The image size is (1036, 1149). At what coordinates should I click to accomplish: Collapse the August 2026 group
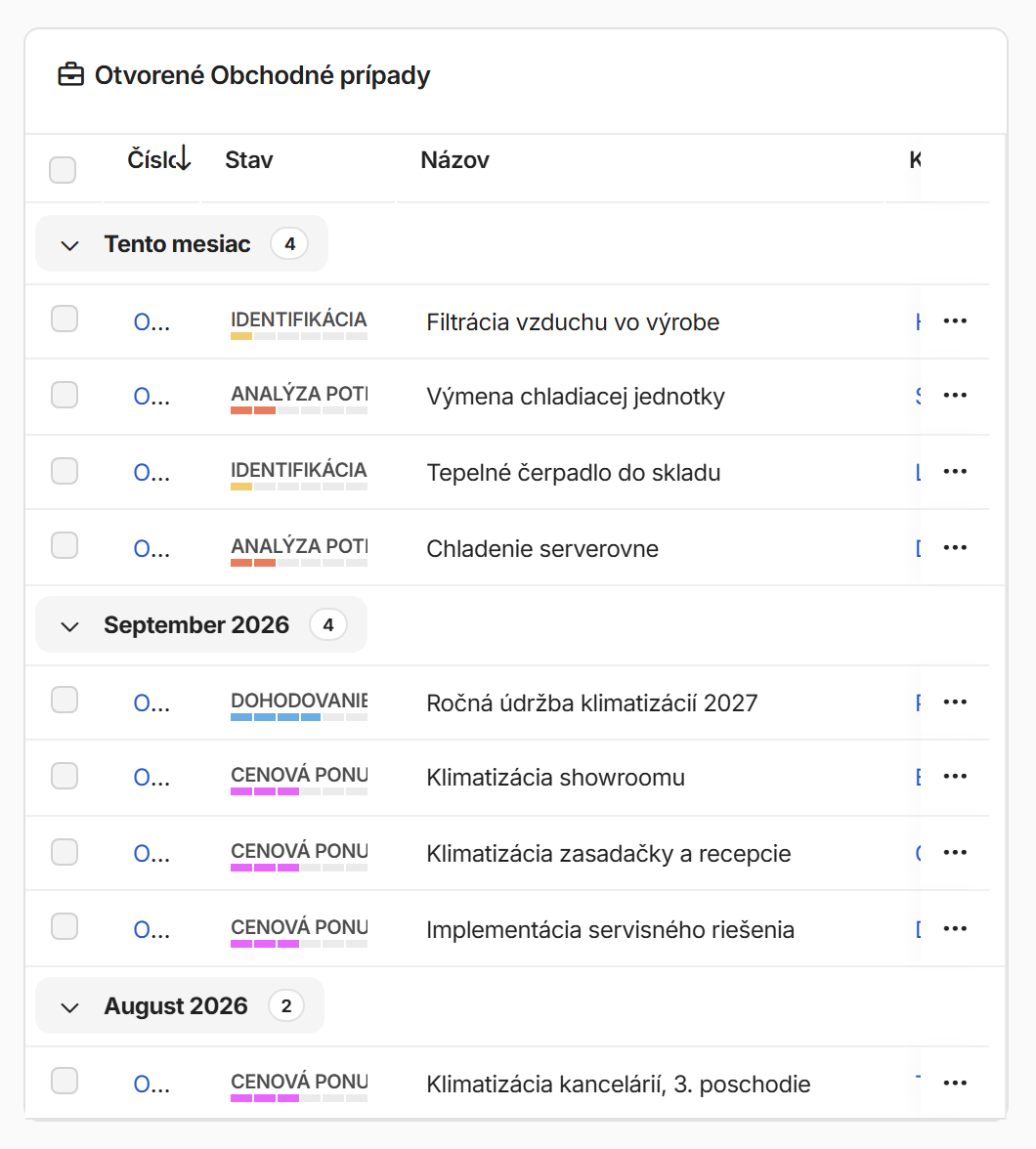(69, 1007)
